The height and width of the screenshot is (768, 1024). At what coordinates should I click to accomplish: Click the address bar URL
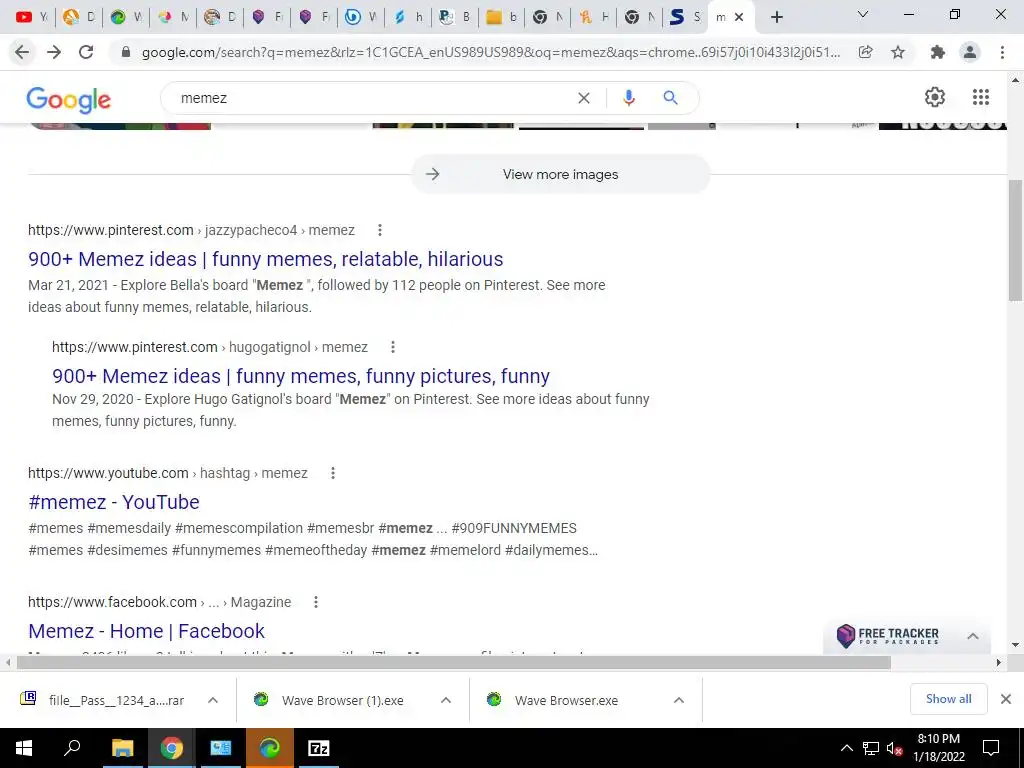(490, 52)
